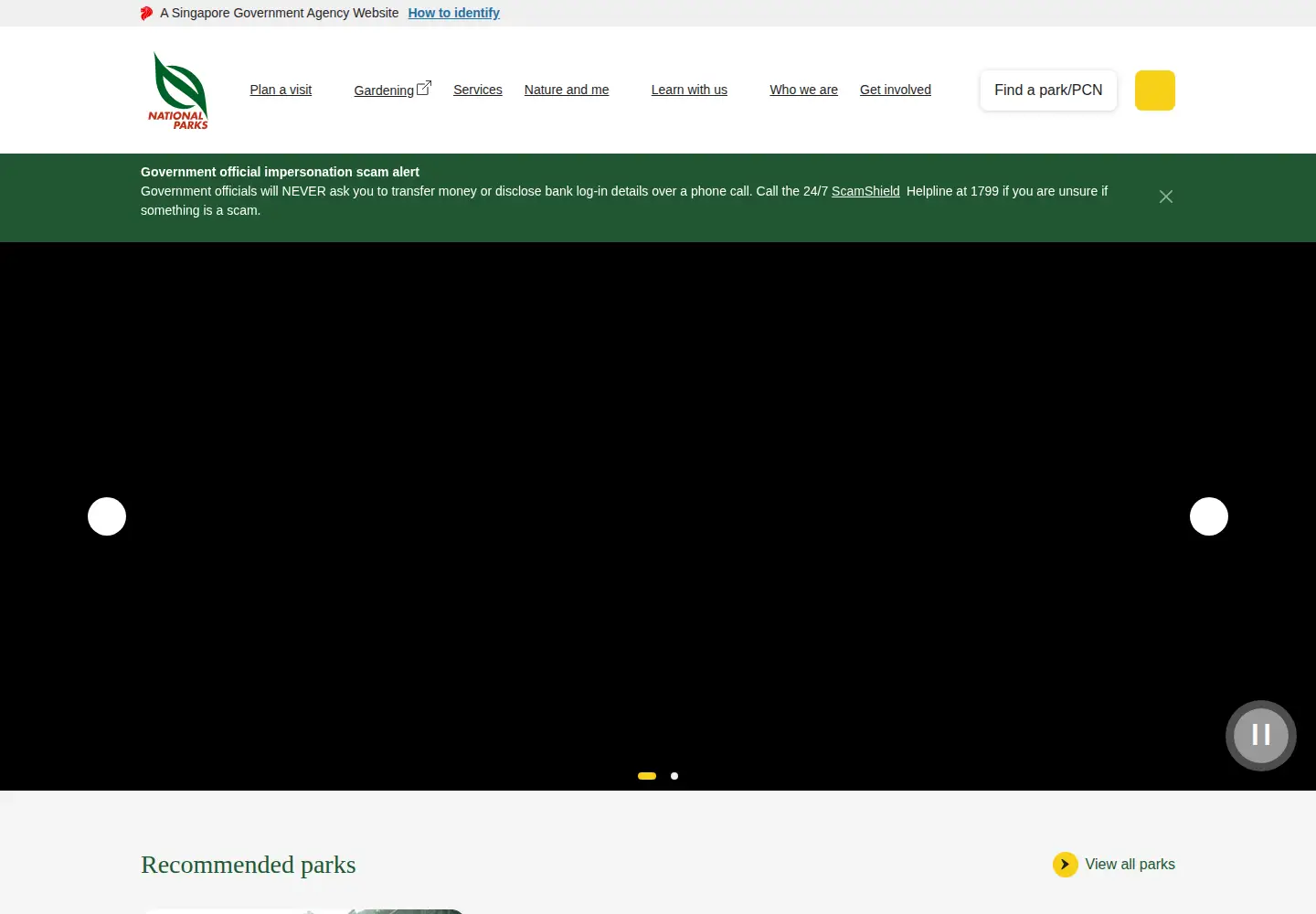This screenshot has height=914, width=1316.
Task: Open the Gardening external link
Action: pyautogui.click(x=392, y=90)
